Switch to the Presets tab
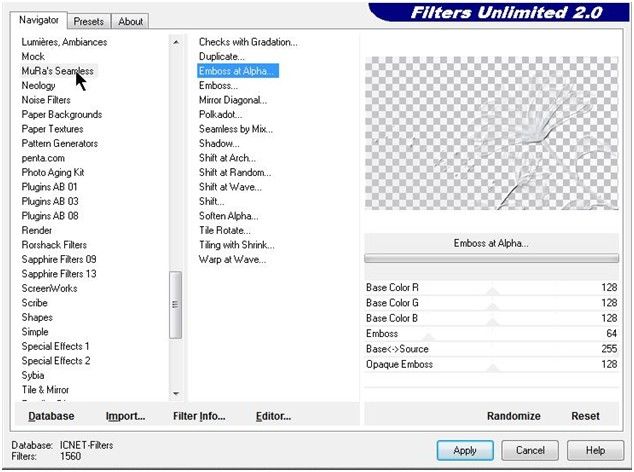This screenshot has width=634, height=472. click(89, 21)
